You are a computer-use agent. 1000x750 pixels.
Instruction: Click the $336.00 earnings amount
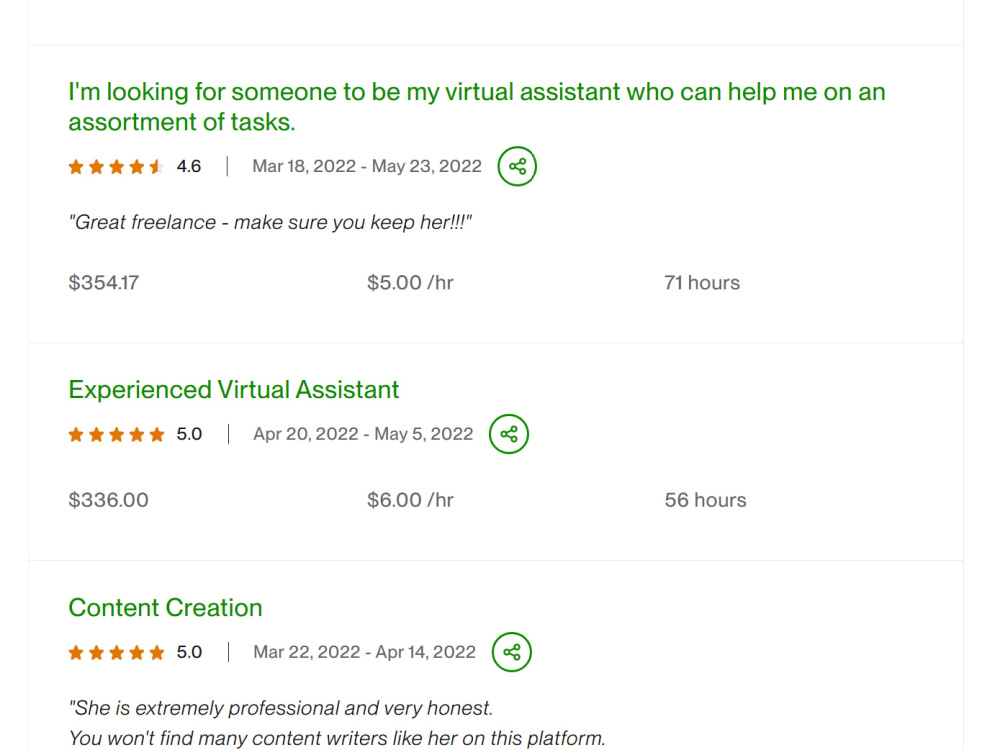click(x=108, y=500)
